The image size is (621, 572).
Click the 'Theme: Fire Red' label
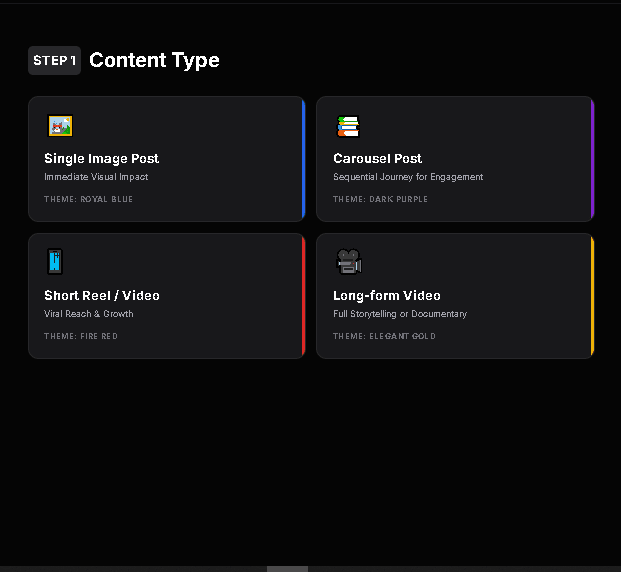[x=80, y=336]
